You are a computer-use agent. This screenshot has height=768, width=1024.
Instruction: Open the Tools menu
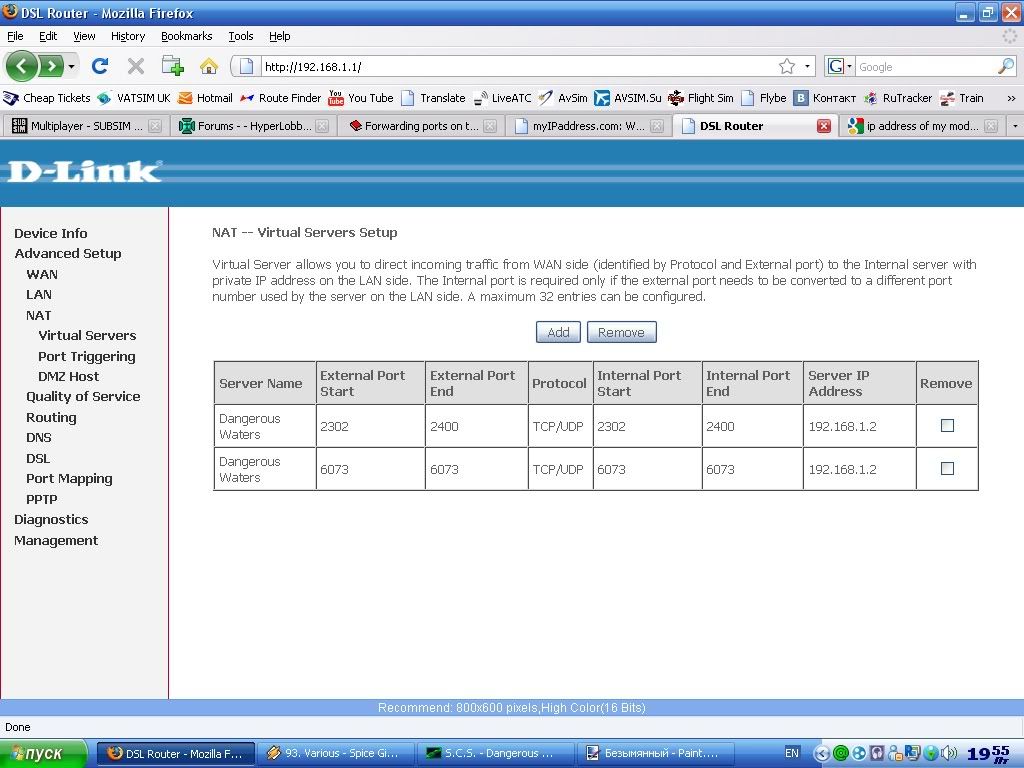point(240,36)
